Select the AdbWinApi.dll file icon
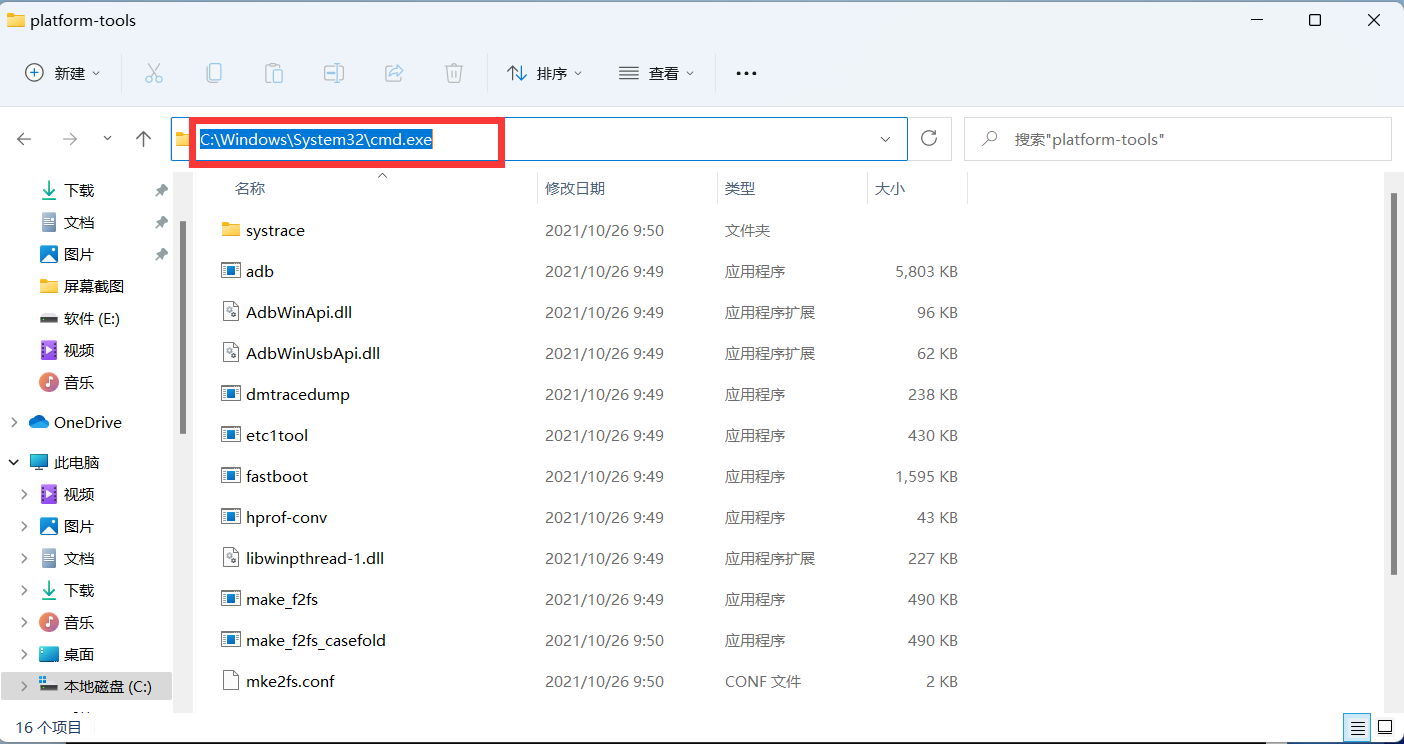 tap(231, 312)
